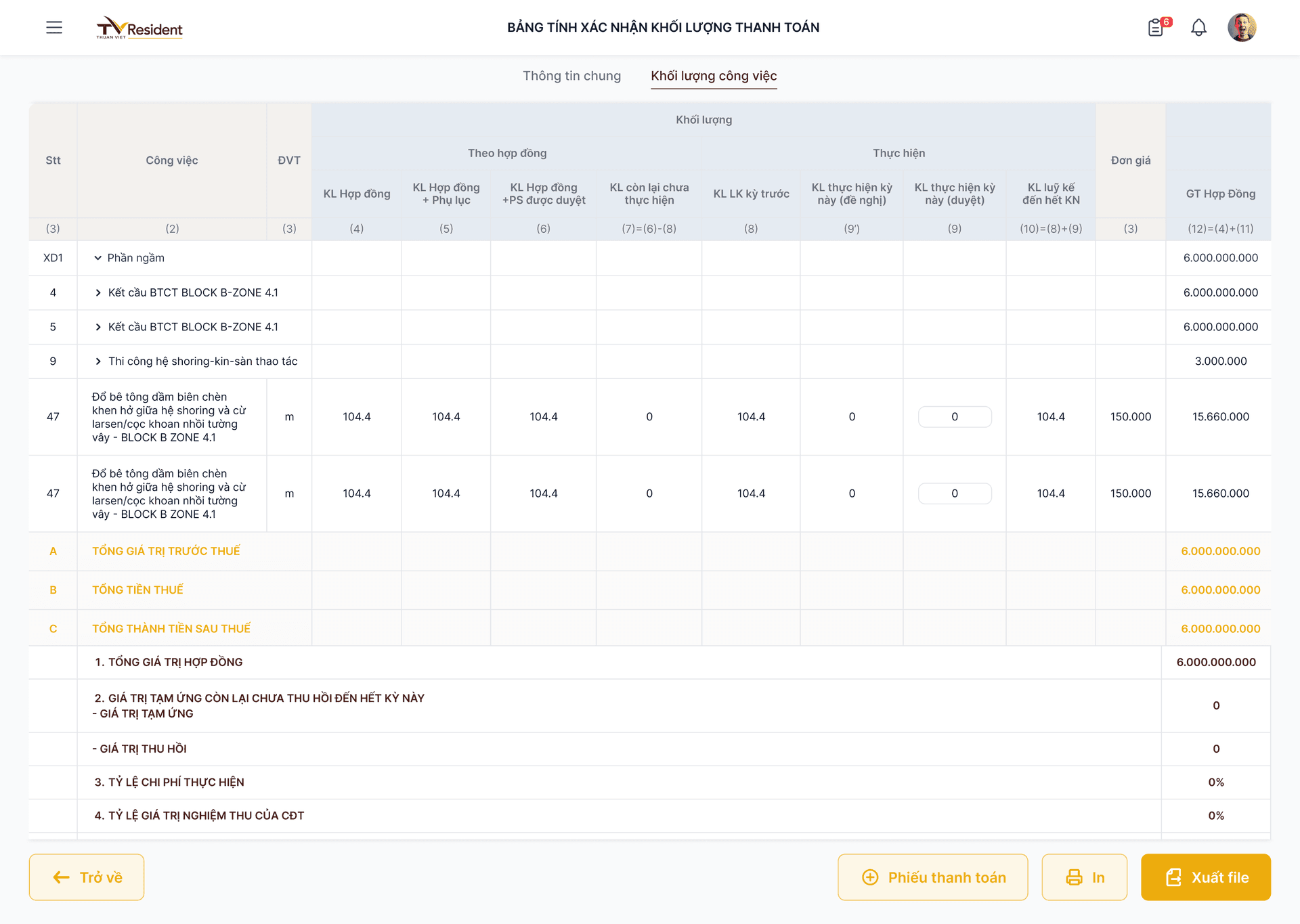1300x924 pixels.
Task: Click the TV Resident logo
Action: 139,28
